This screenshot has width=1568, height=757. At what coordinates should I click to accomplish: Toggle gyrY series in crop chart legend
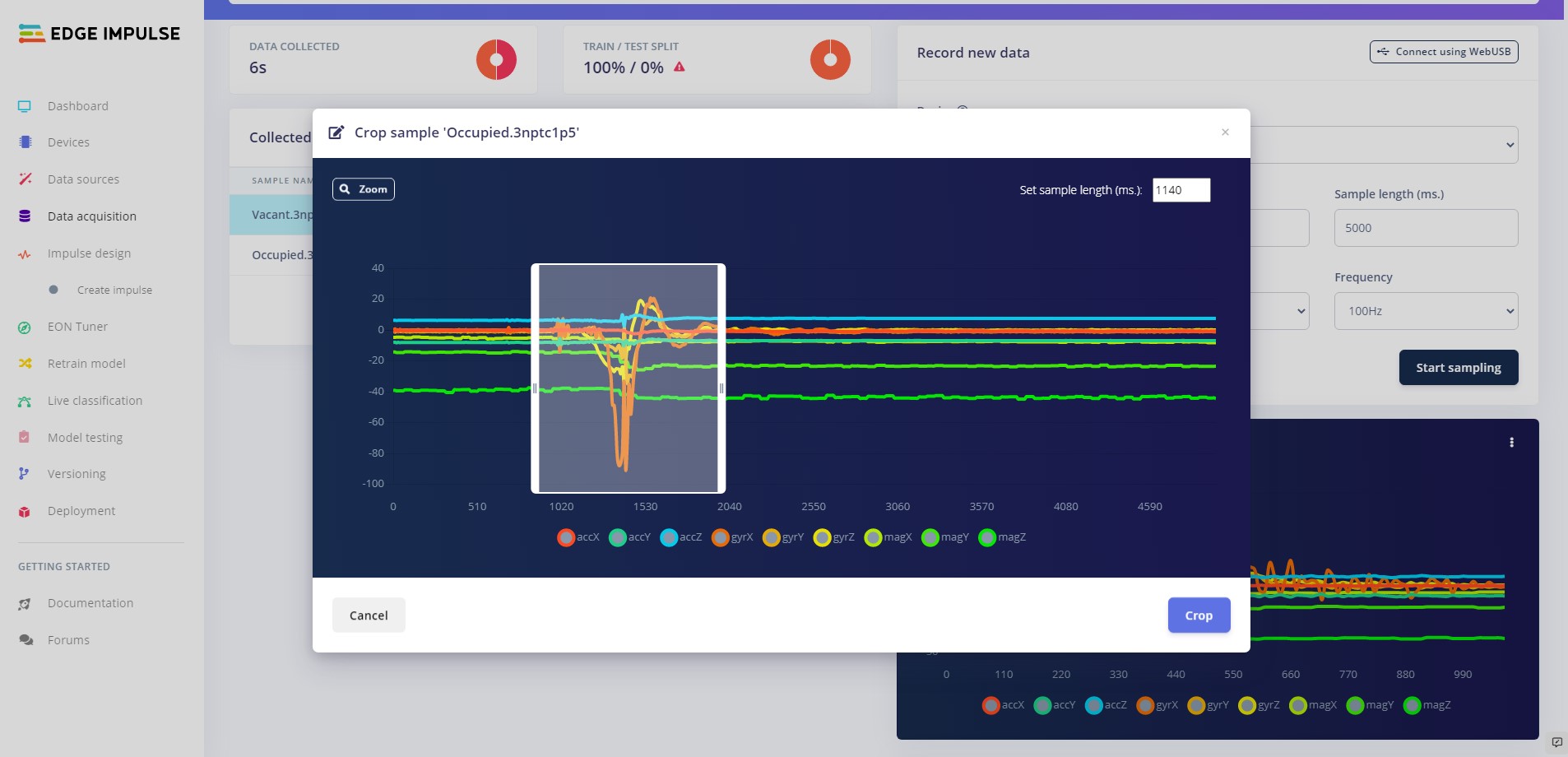783,537
